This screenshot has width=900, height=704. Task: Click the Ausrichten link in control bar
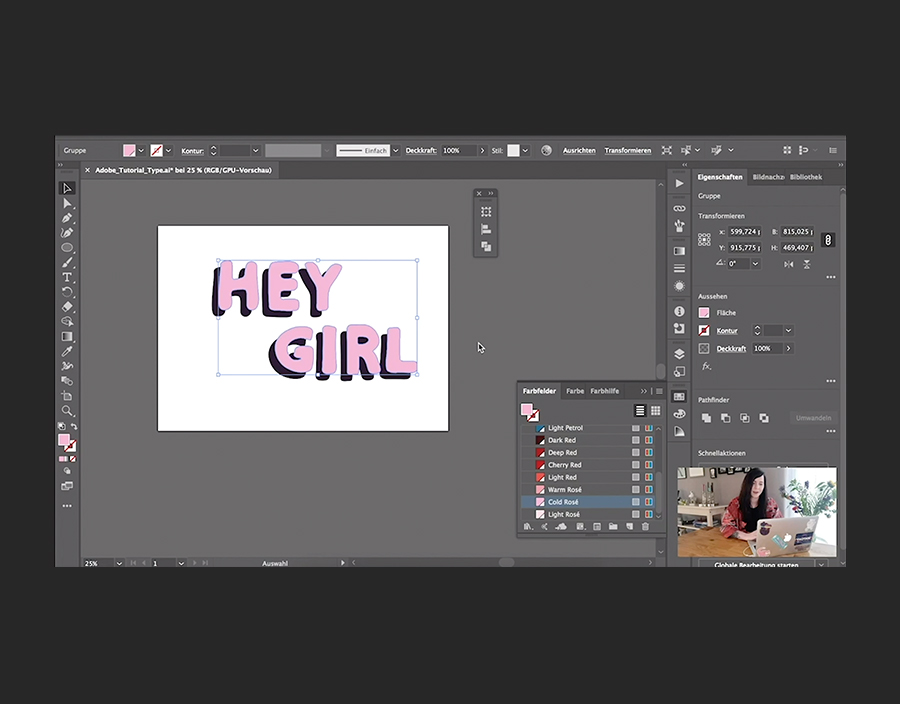[579, 150]
